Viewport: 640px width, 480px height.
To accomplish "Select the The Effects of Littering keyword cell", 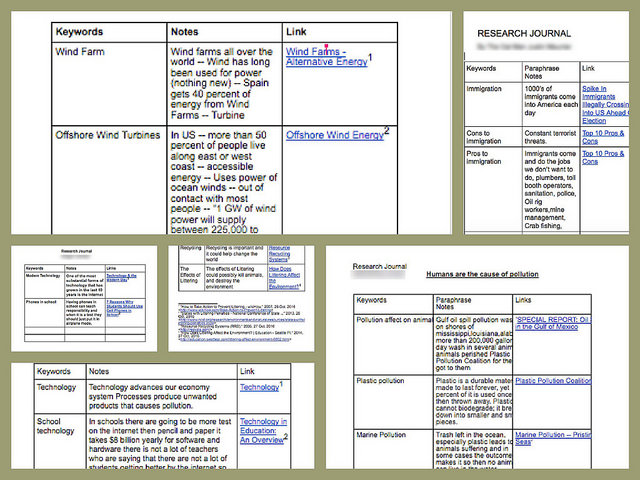I will [191, 278].
